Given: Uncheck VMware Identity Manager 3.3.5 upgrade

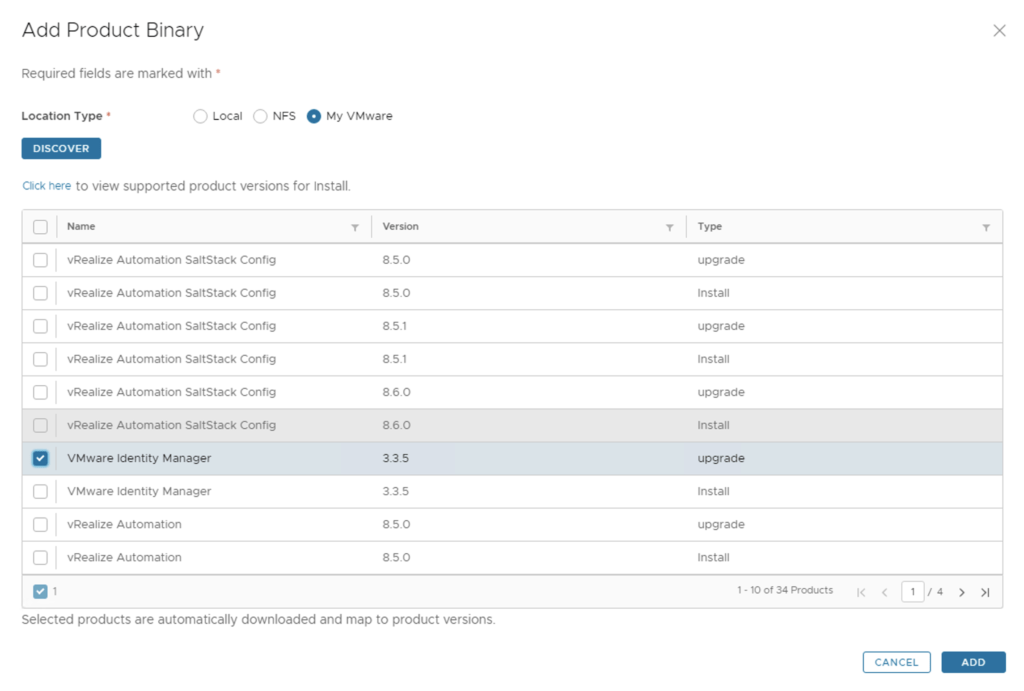Looking at the screenshot, I should tap(40, 458).
